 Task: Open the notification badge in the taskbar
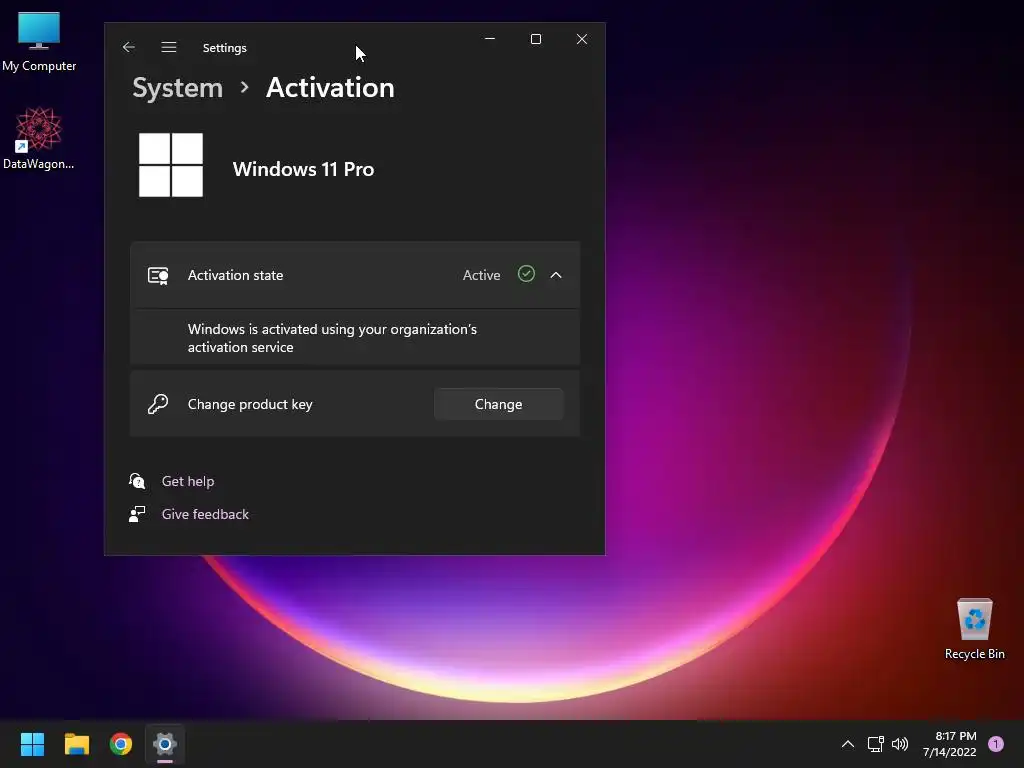coord(996,744)
